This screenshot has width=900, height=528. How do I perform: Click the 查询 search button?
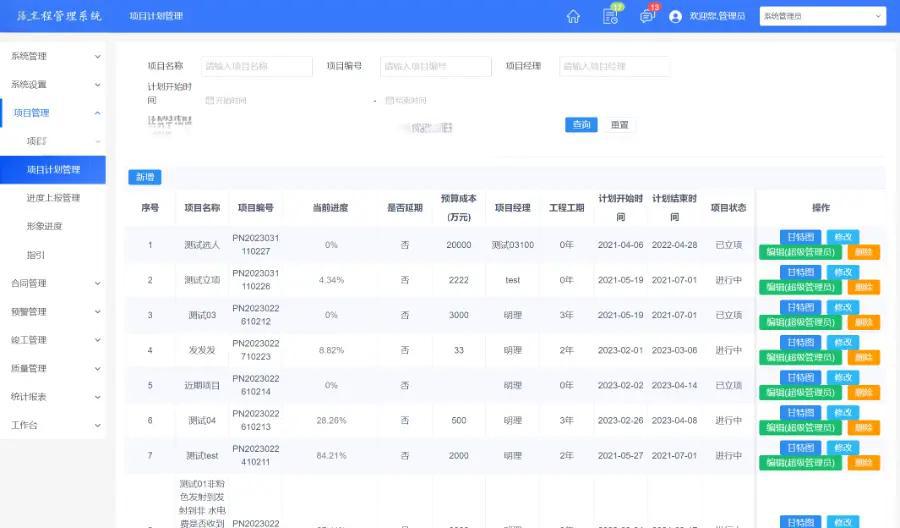coord(581,125)
